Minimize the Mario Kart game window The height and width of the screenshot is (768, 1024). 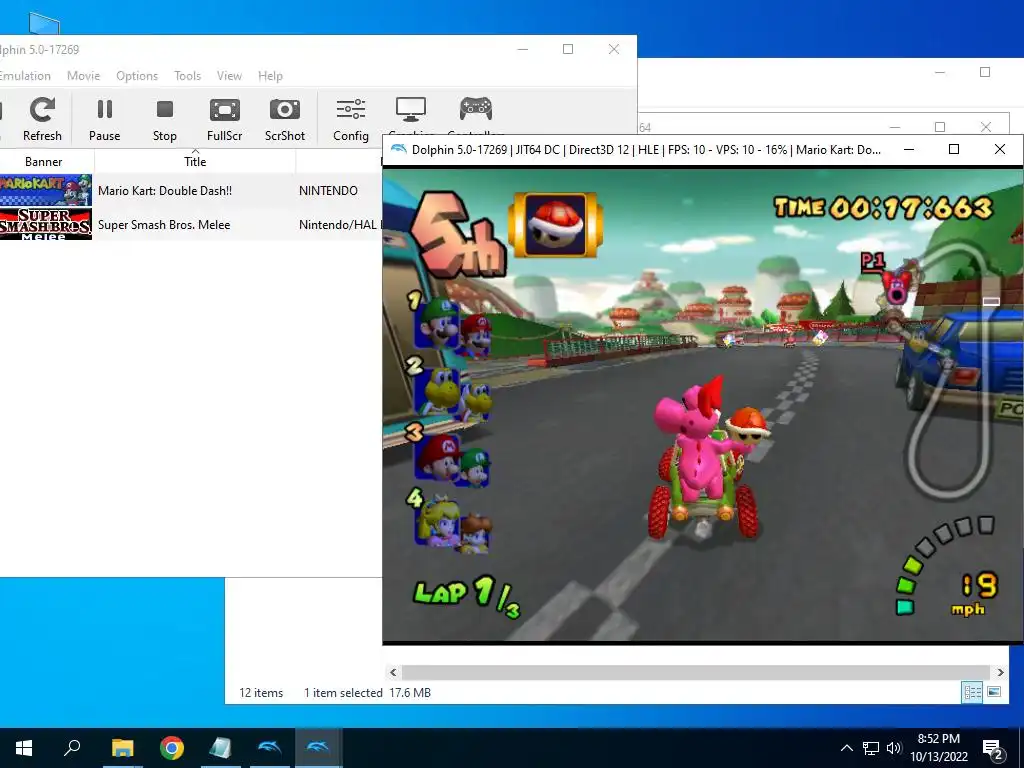click(x=908, y=150)
